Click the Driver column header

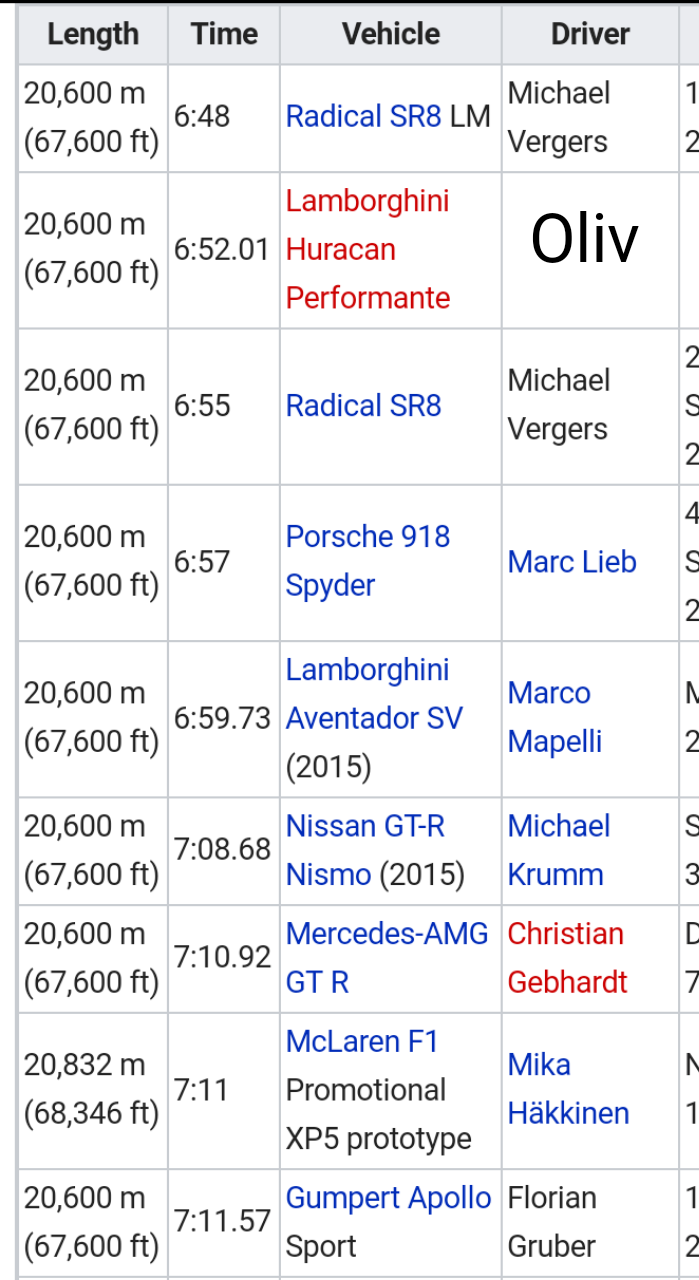pos(590,35)
